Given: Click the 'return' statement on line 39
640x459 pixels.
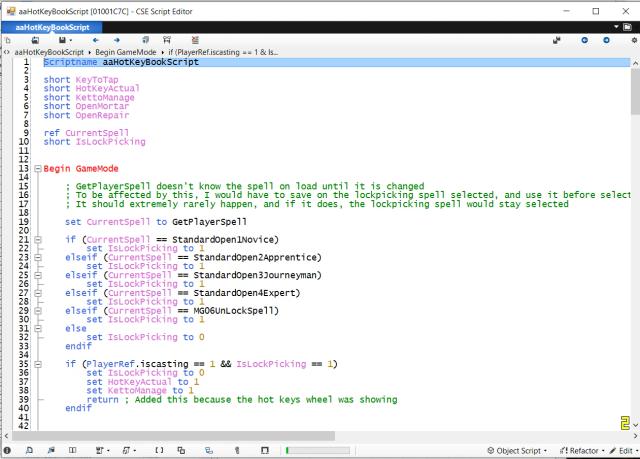Looking at the screenshot, I should coord(102,399).
